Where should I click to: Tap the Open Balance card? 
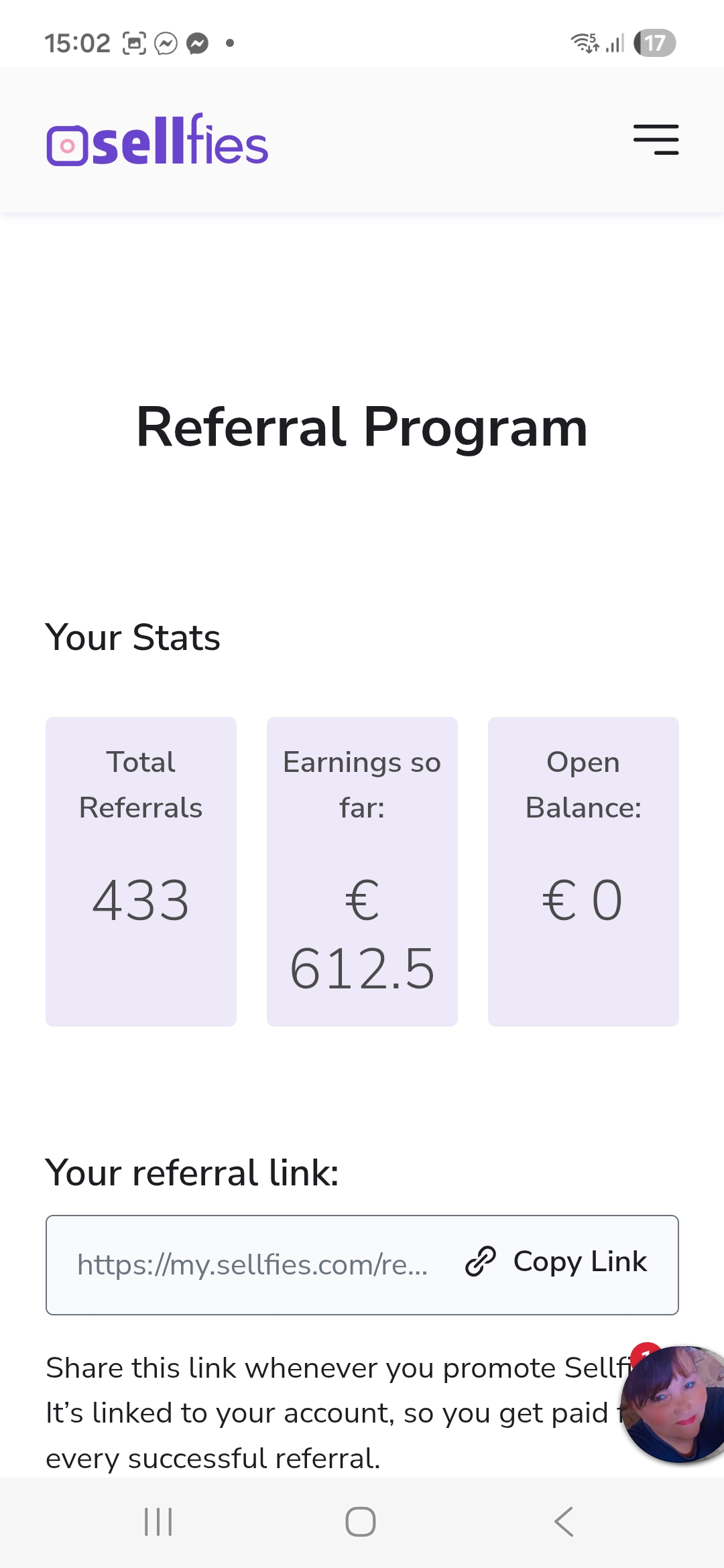(x=583, y=871)
